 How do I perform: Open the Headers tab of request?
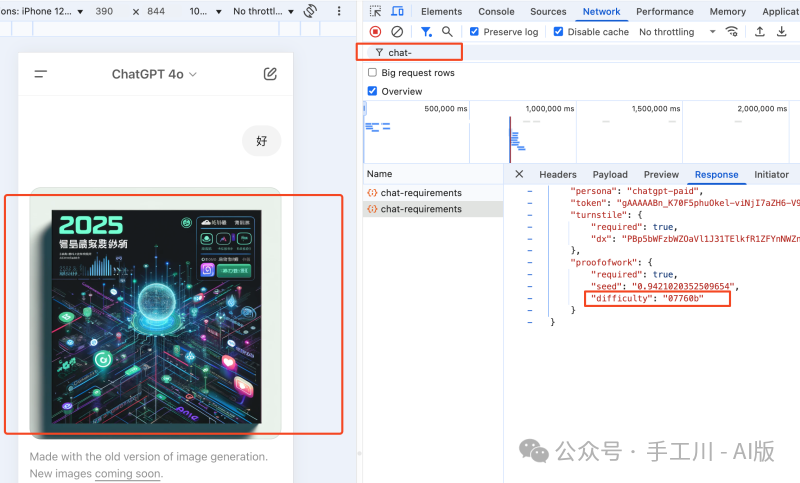[558, 174]
